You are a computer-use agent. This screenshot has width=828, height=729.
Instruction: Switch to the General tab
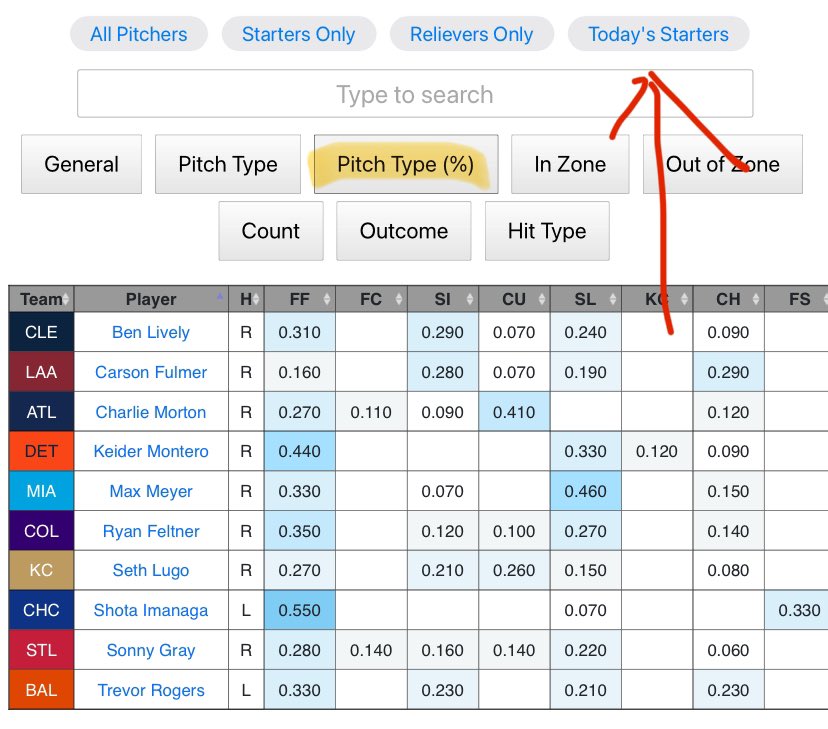[x=81, y=164]
